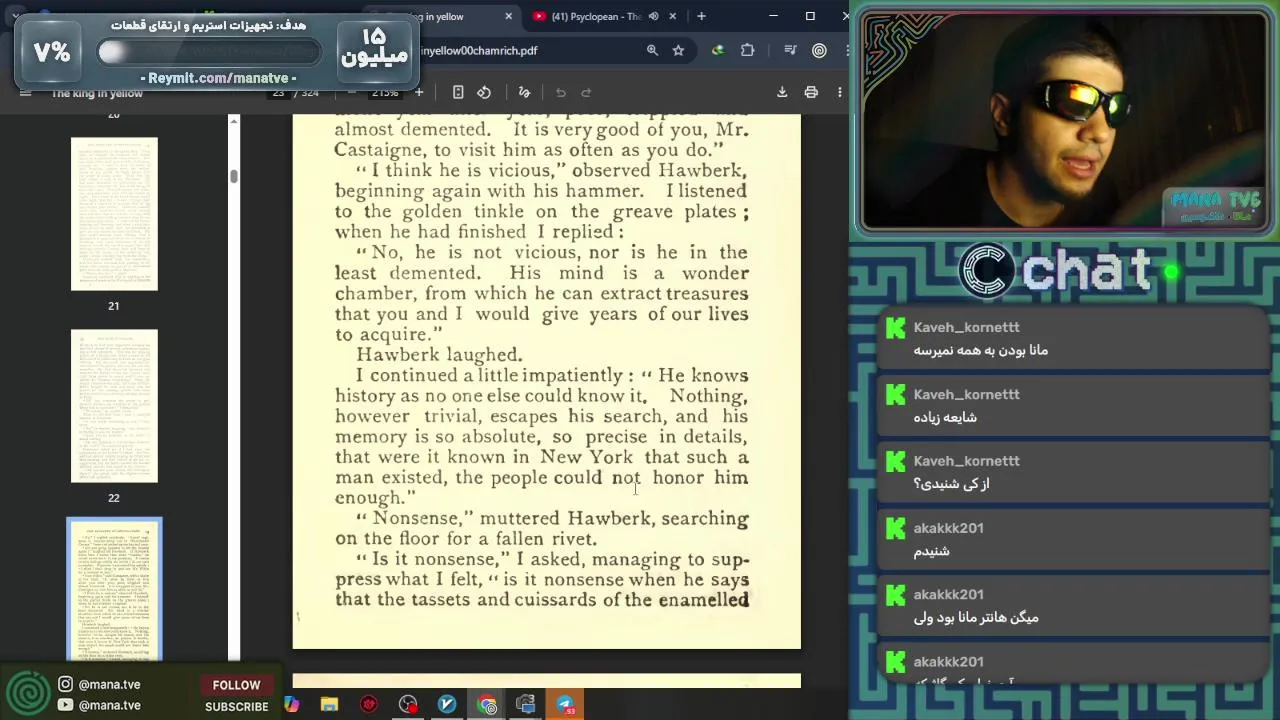Zoom in the PDF with plus button
The height and width of the screenshot is (720, 1280).
click(x=419, y=92)
